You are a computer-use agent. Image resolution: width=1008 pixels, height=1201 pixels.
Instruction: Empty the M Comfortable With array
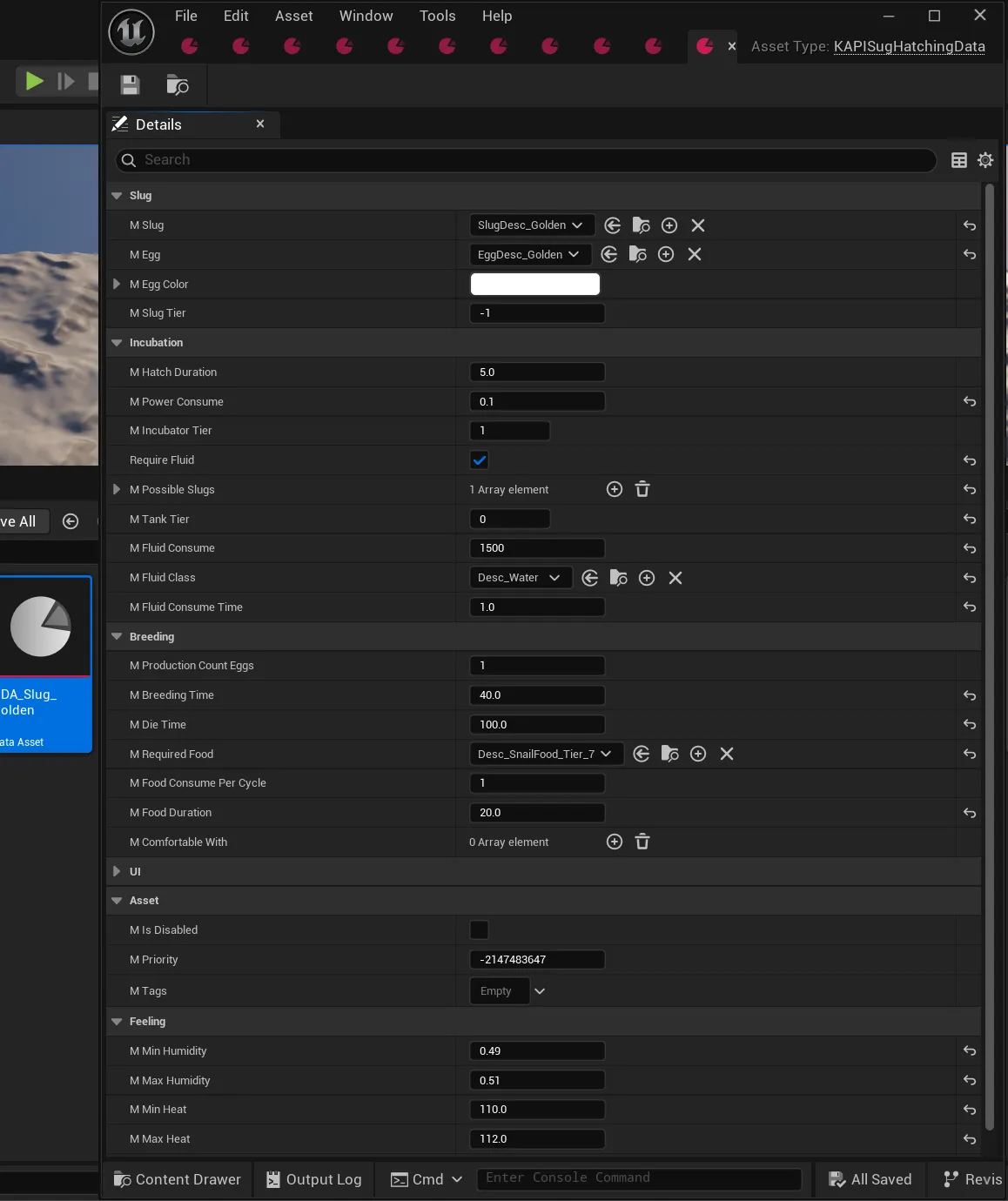pos(642,842)
